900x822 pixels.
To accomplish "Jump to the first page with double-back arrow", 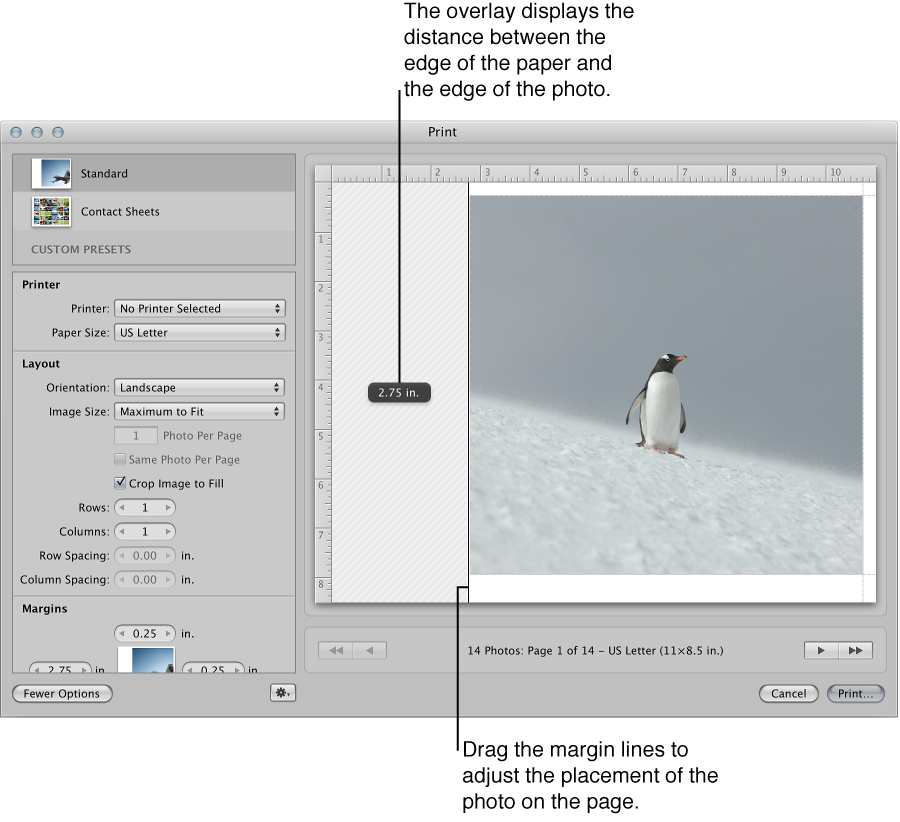I will [335, 650].
